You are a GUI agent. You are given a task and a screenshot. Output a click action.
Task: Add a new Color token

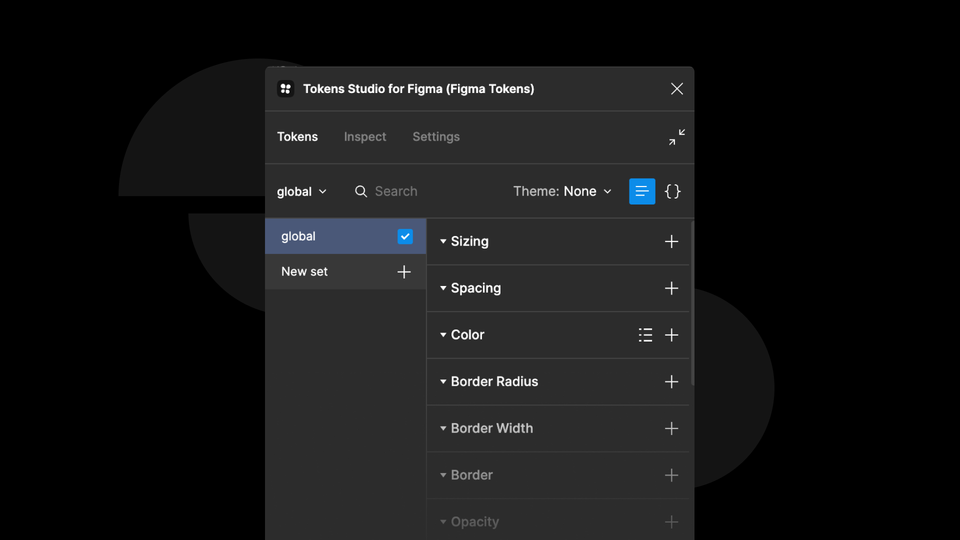[672, 335]
